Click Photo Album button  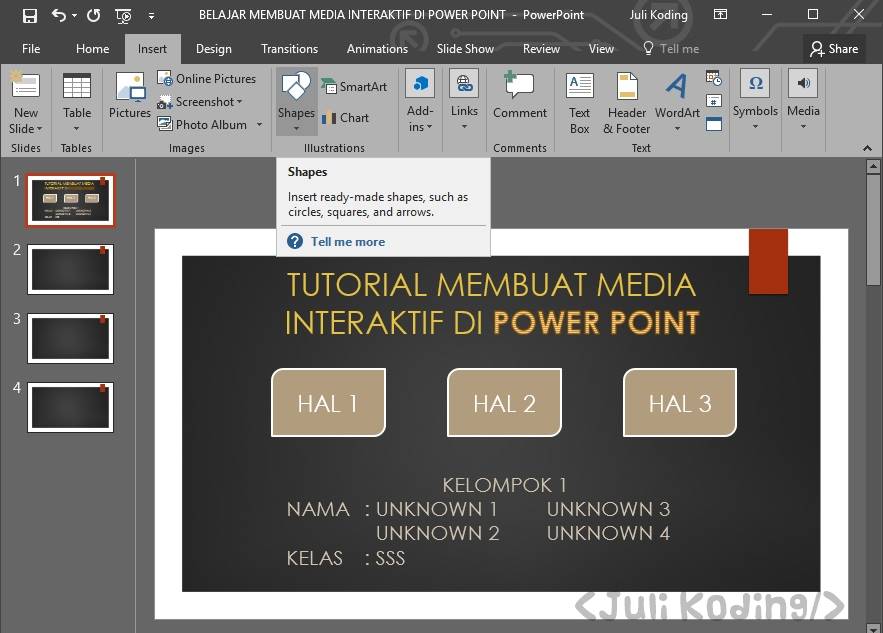pos(202,124)
